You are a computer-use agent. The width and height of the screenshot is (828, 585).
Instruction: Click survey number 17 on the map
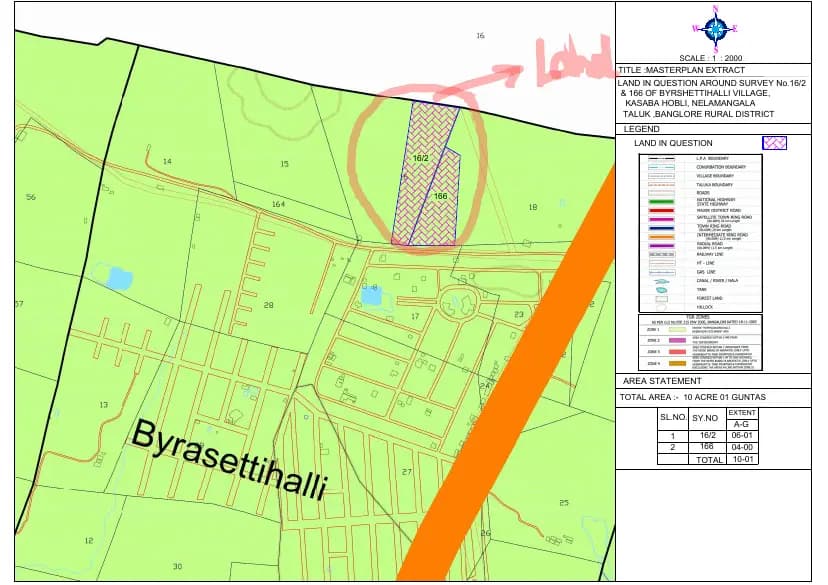click(415, 316)
